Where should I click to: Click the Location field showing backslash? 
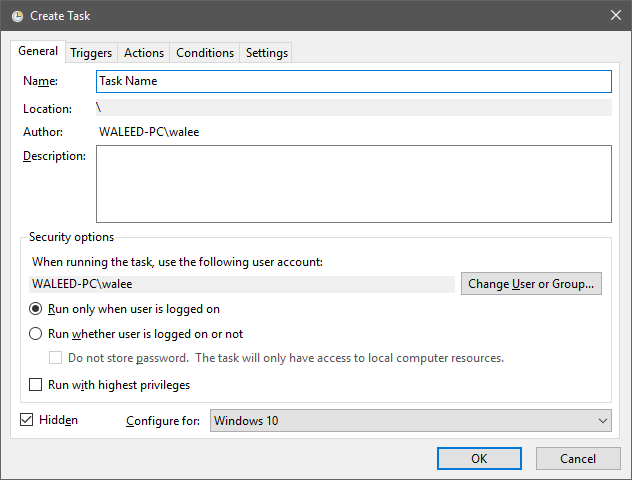tap(354, 108)
